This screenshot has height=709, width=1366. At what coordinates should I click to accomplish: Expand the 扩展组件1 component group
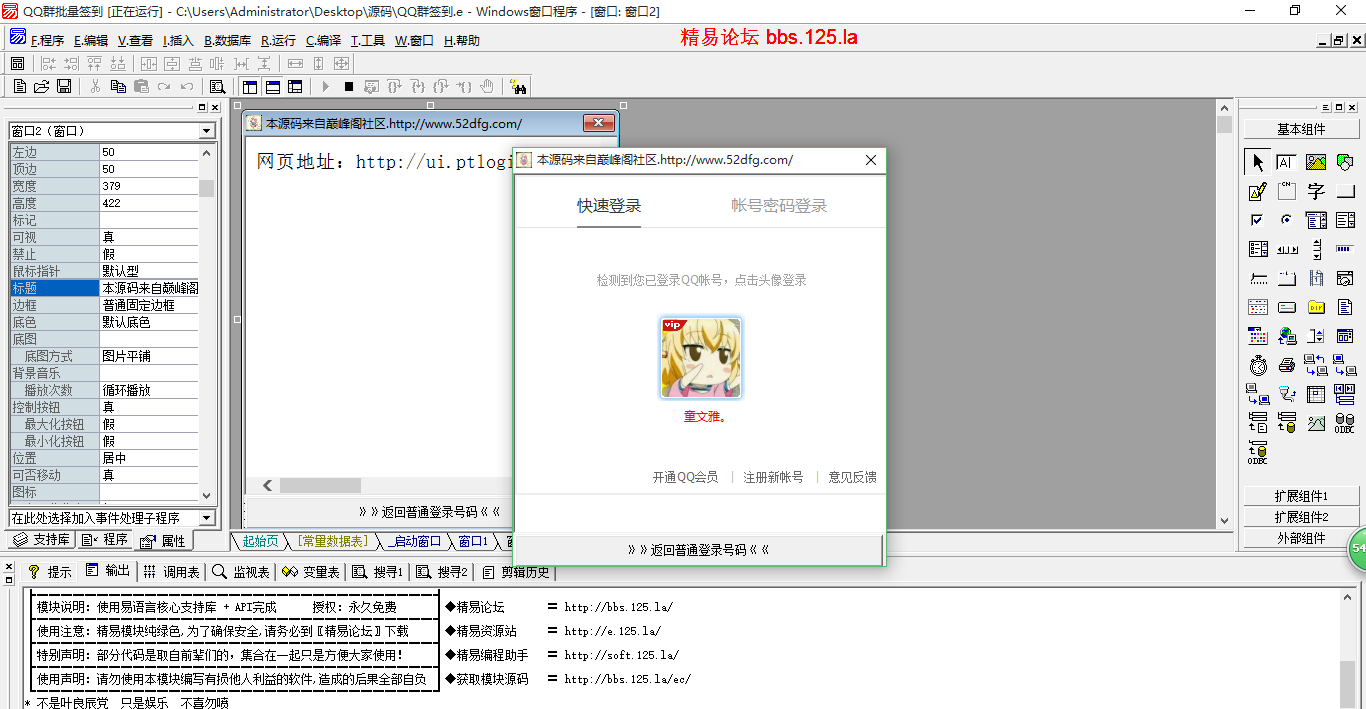click(1301, 496)
